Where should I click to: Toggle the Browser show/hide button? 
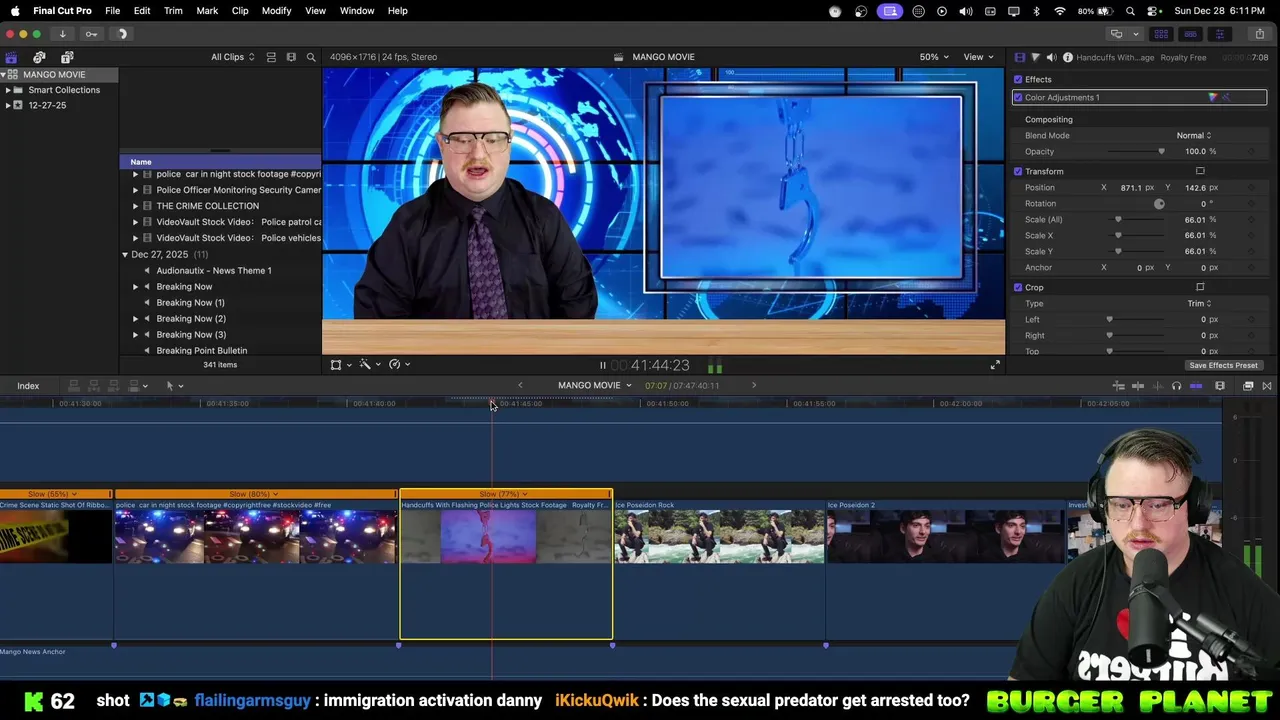click(1161, 34)
